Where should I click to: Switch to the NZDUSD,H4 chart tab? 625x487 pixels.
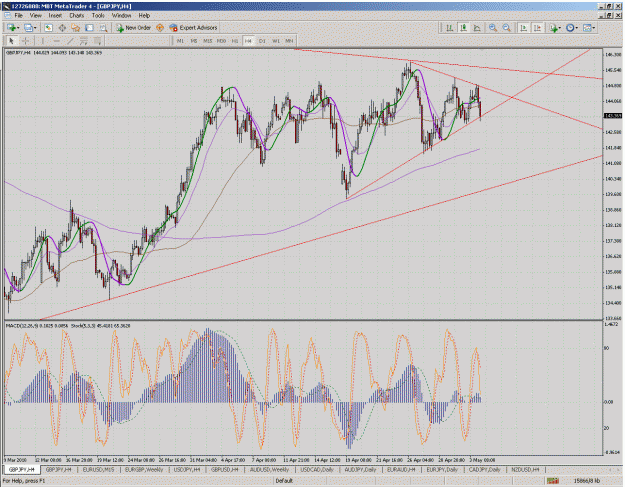point(525,470)
